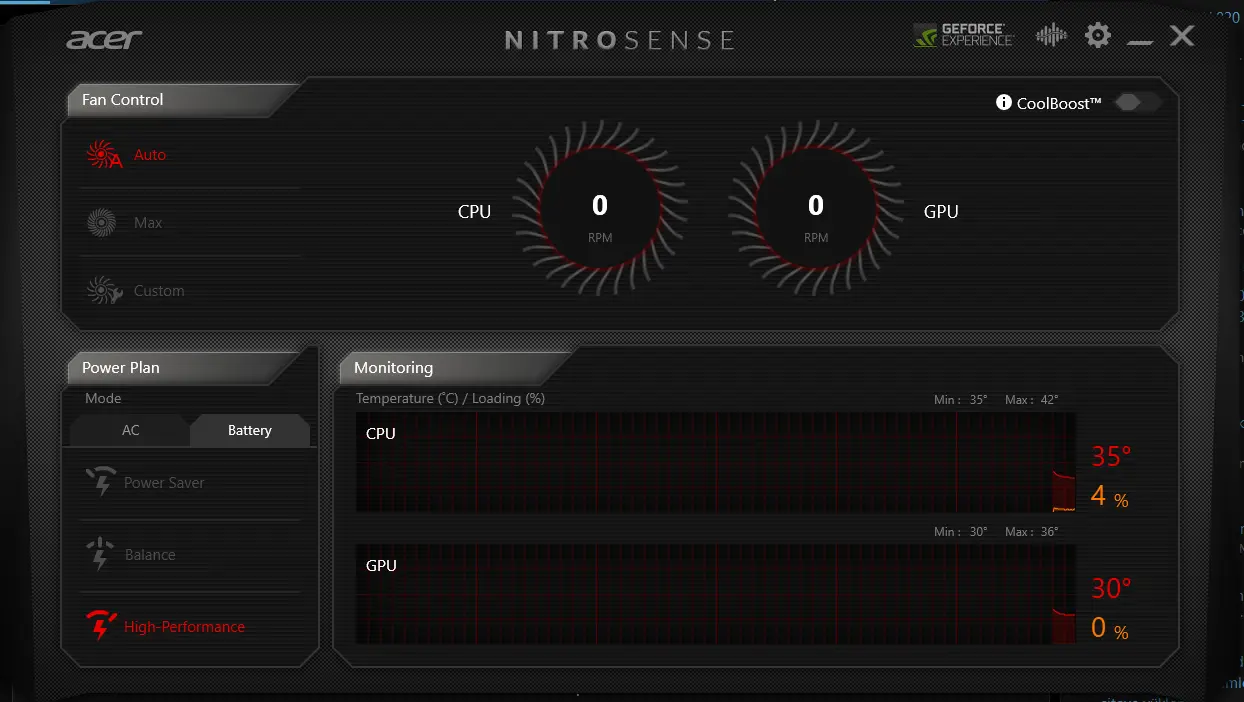The height and width of the screenshot is (702, 1244).
Task: Switch to the Battery mode tab
Action: (250, 430)
